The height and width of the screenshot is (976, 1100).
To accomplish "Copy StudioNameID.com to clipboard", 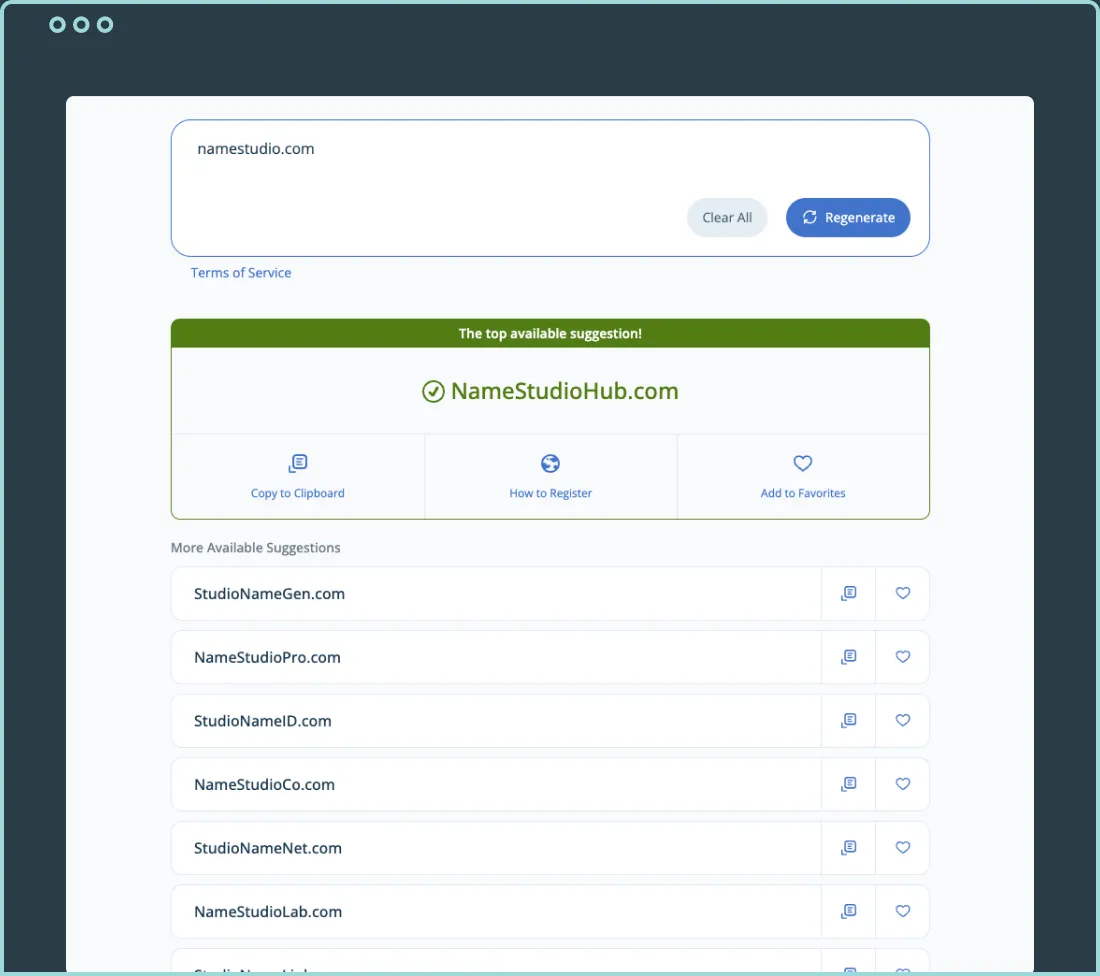I will click(848, 720).
